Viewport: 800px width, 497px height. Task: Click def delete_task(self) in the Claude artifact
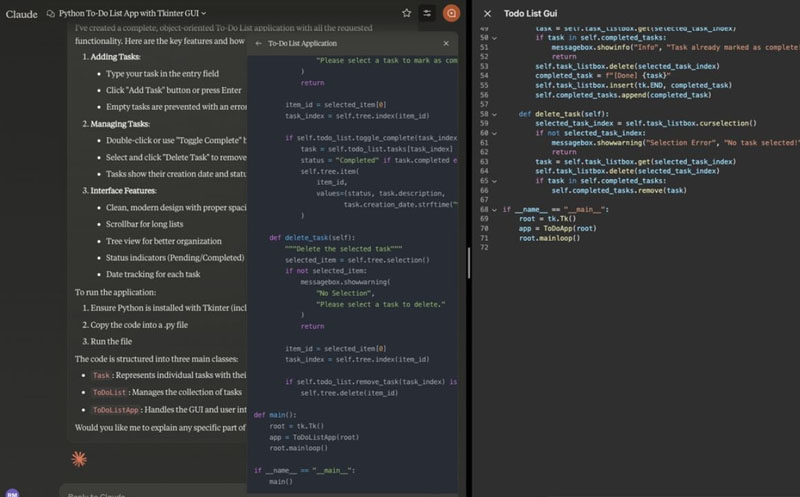click(312, 238)
